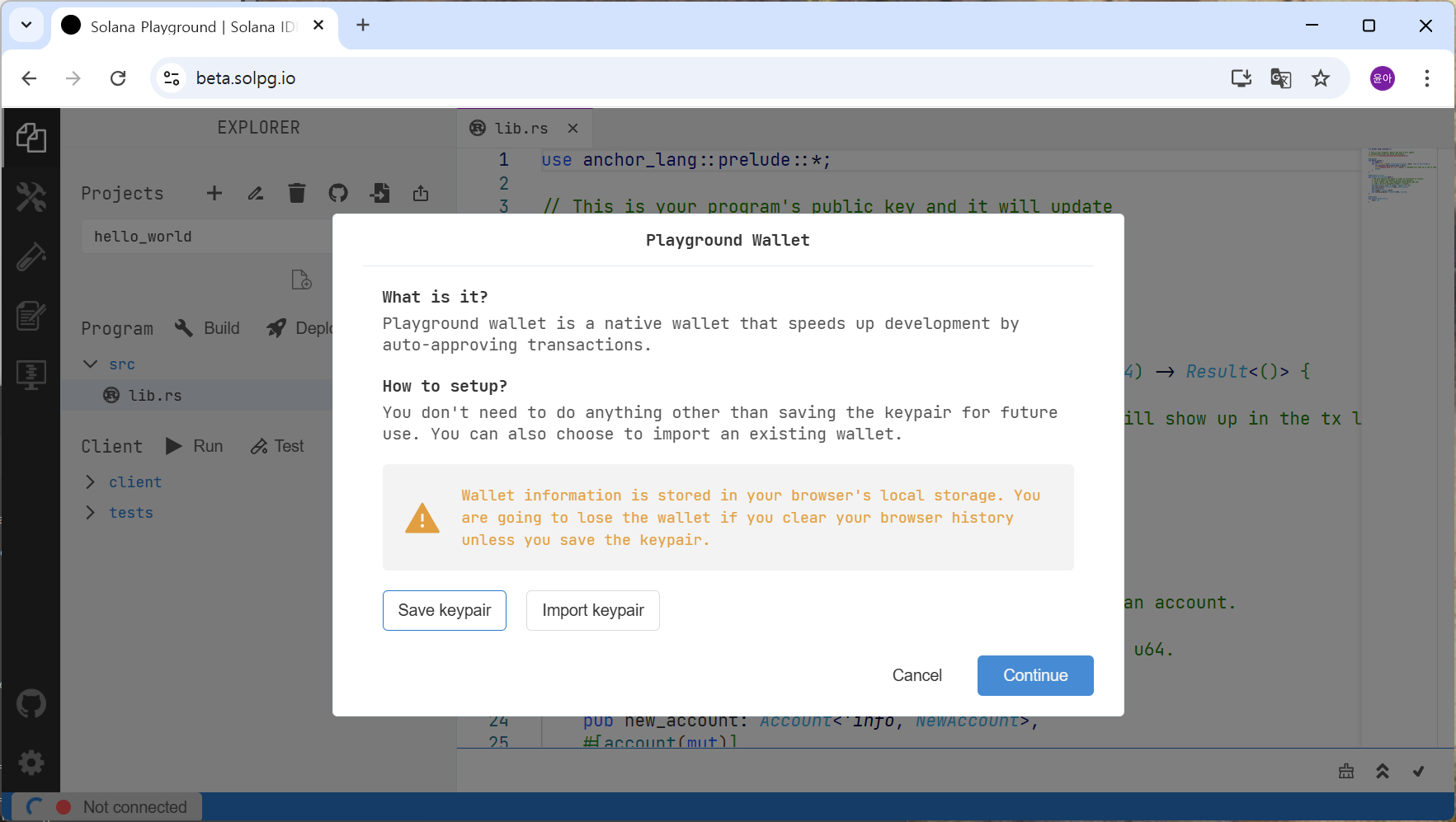Click the browser forward arrow

click(x=73, y=78)
